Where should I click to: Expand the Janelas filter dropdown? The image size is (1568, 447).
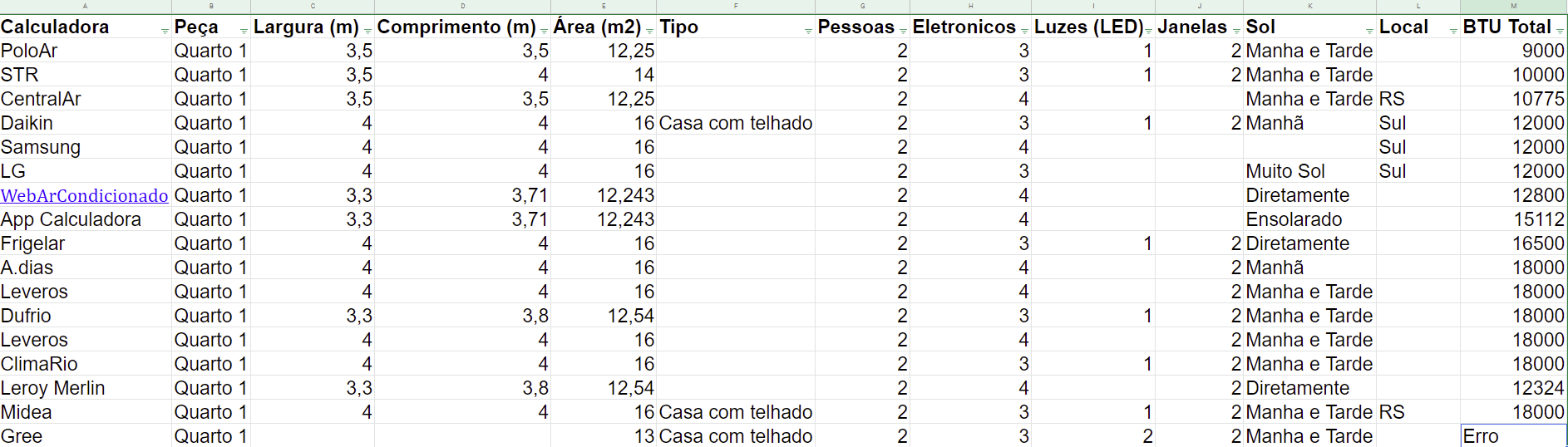(x=1236, y=32)
